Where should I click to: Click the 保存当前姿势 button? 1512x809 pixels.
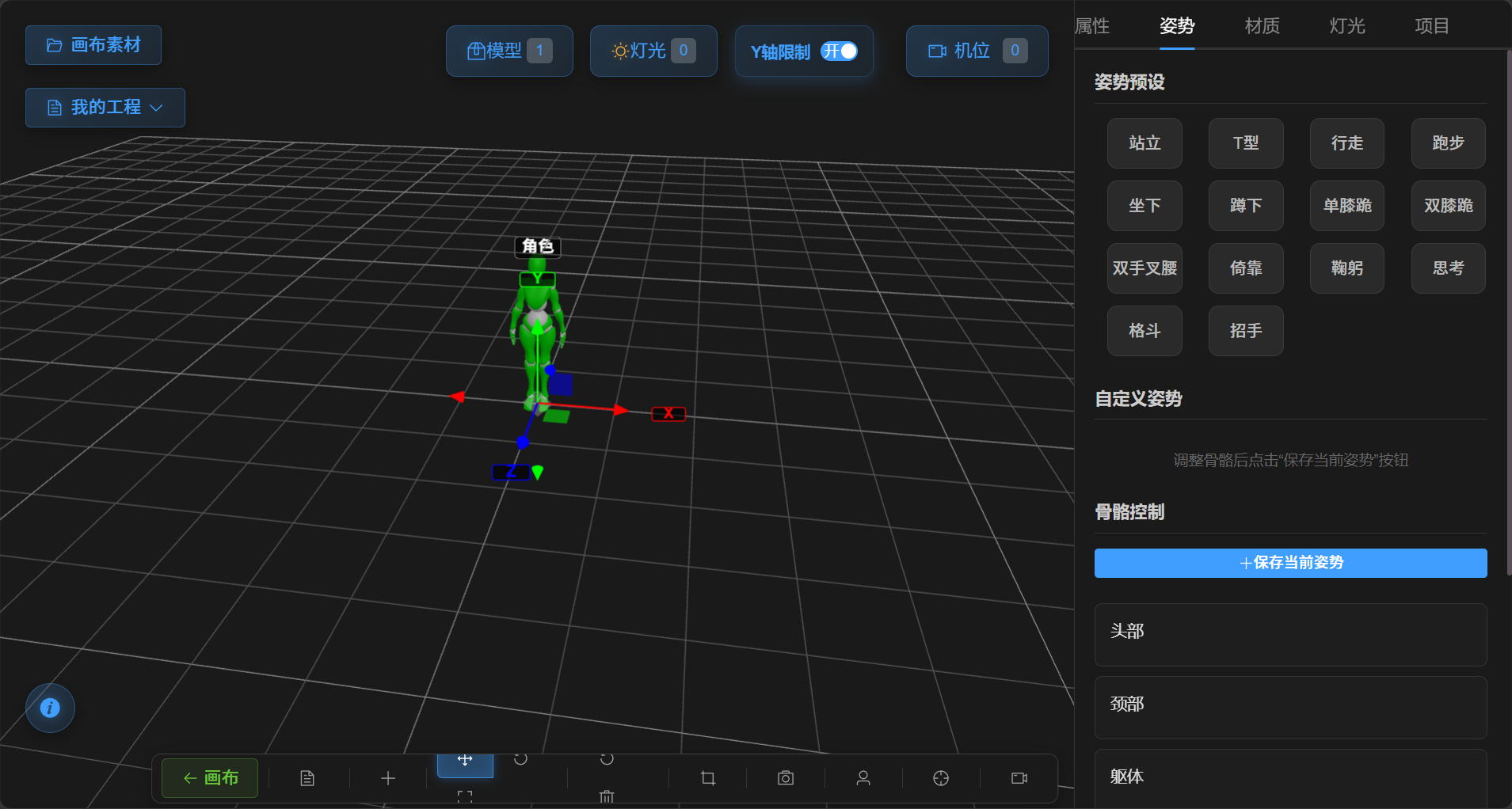pyautogui.click(x=1291, y=563)
